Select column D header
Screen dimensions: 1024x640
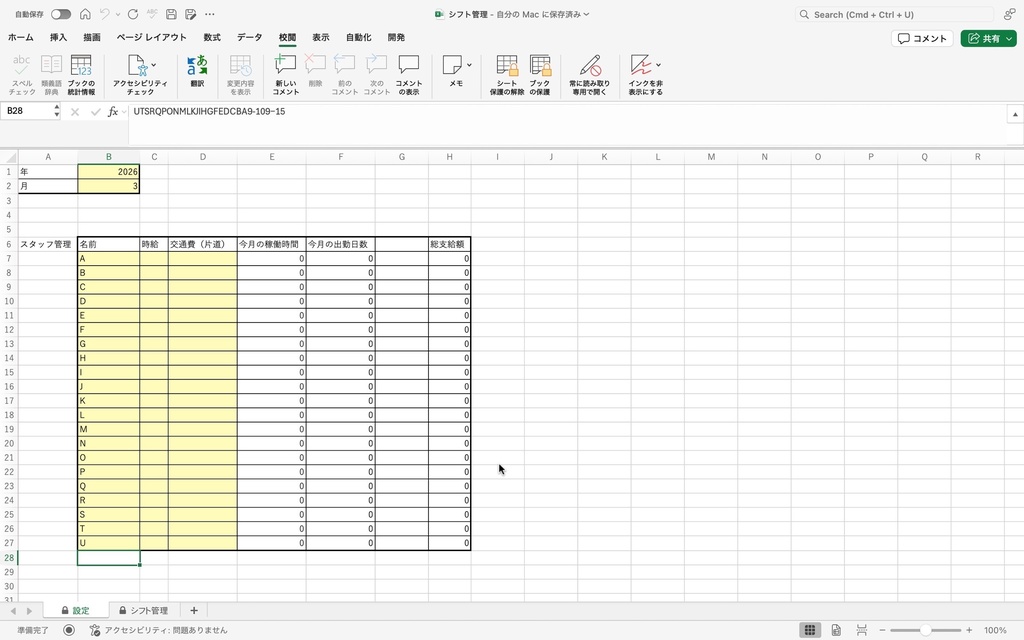[202, 157]
